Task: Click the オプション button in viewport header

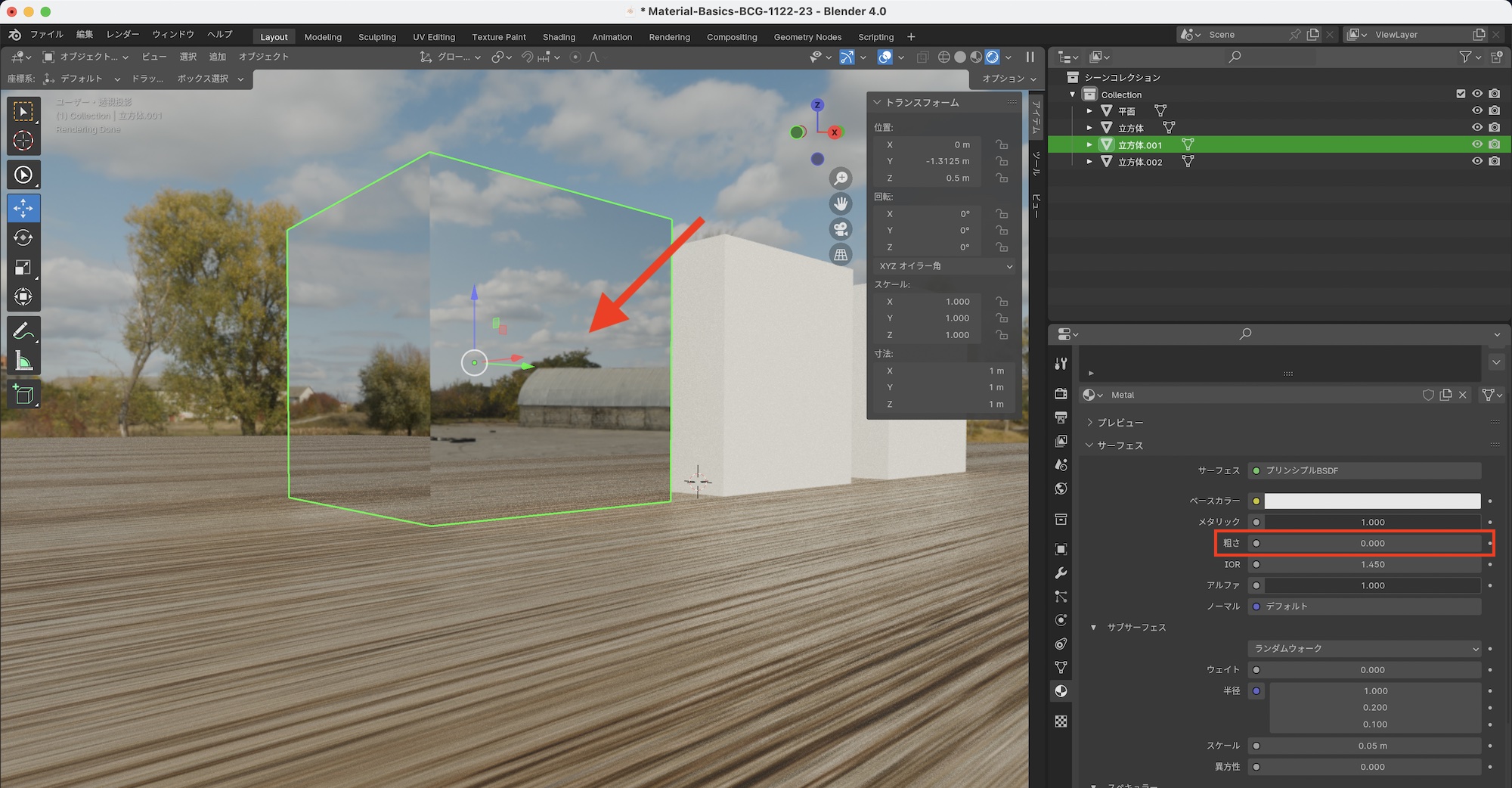Action: tap(1009, 79)
